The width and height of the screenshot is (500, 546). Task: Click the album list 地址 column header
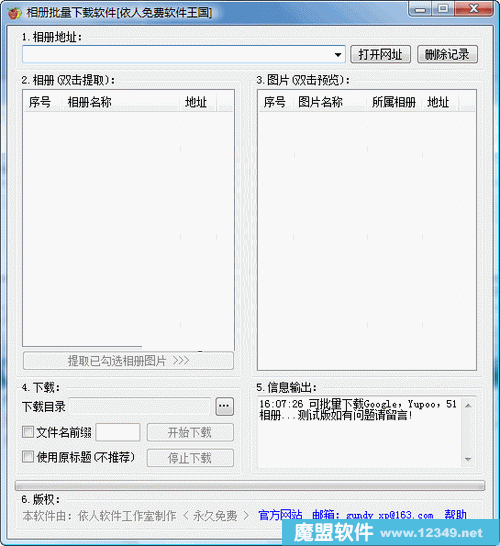tap(198, 102)
